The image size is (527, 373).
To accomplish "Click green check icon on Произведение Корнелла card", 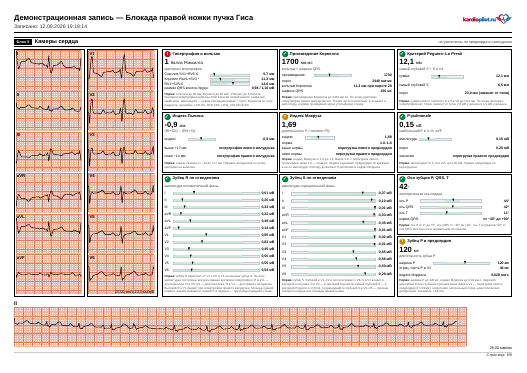I will coord(285,54).
